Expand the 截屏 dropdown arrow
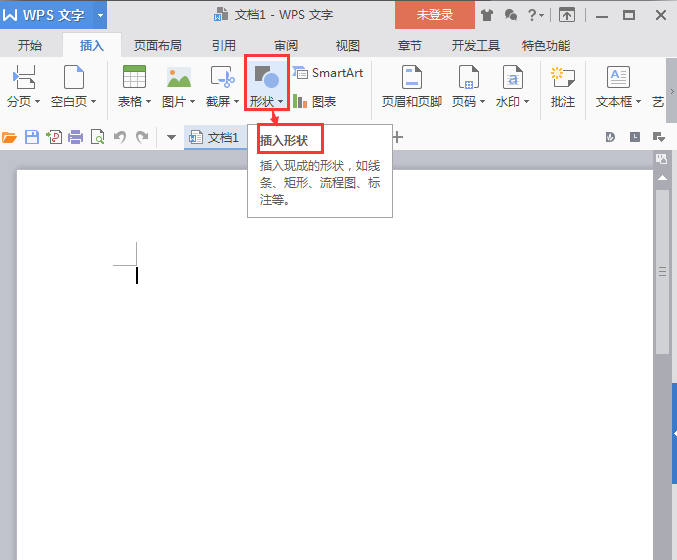Viewport: 677px width, 560px height. click(x=236, y=102)
